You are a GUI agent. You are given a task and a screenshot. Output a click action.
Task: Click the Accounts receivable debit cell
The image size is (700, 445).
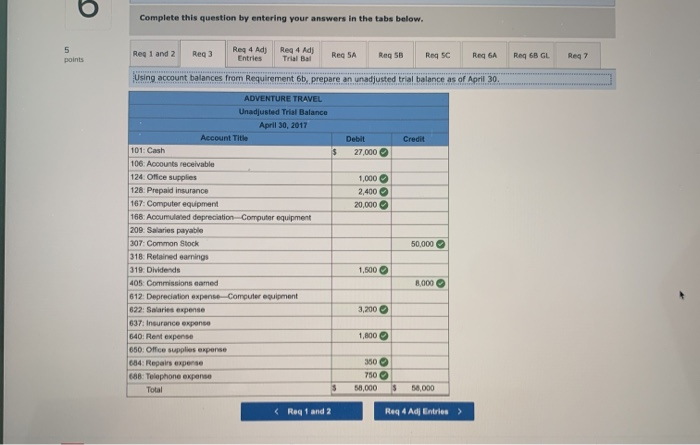pyautogui.click(x=362, y=165)
